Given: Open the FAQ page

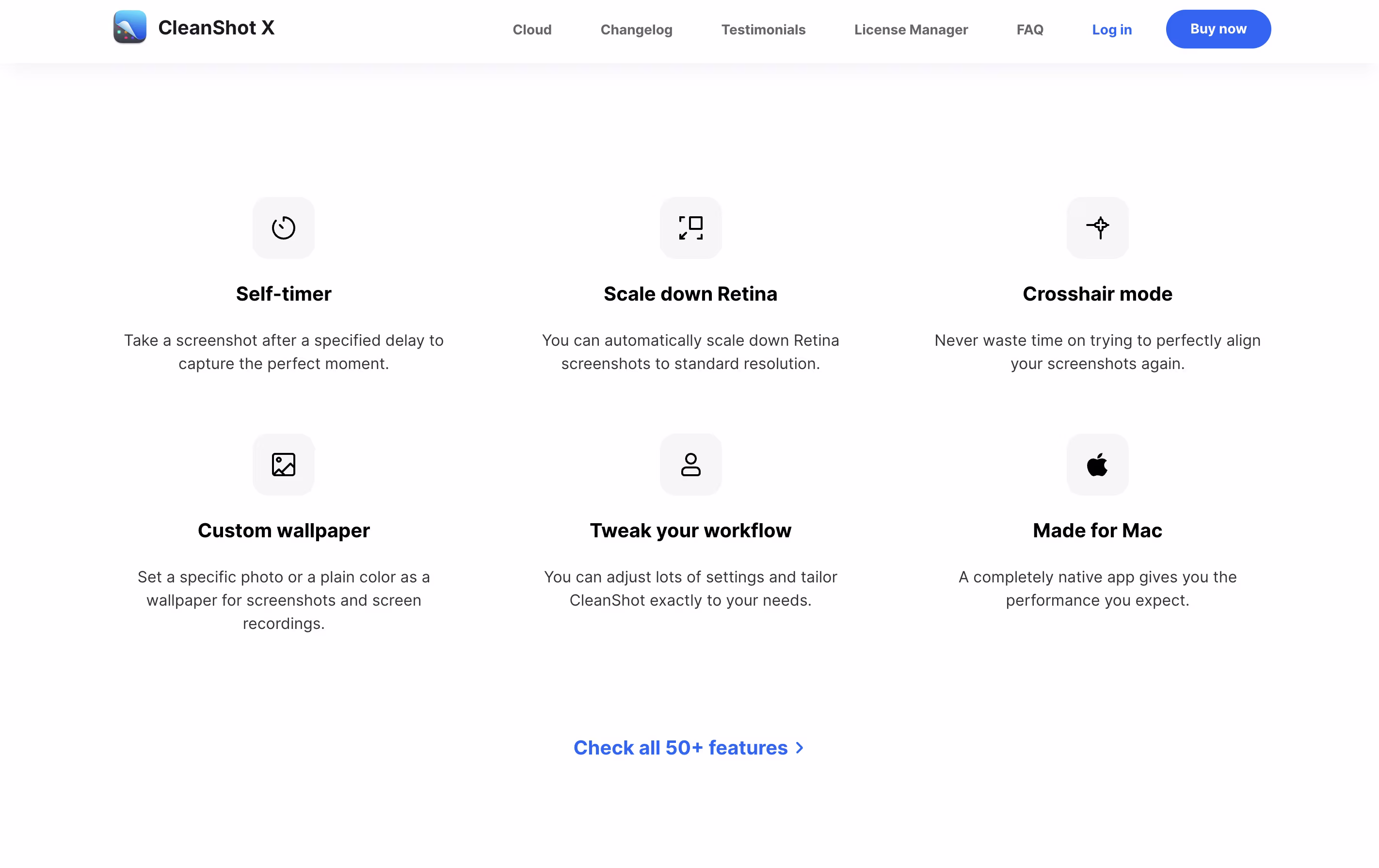Looking at the screenshot, I should pos(1030,29).
